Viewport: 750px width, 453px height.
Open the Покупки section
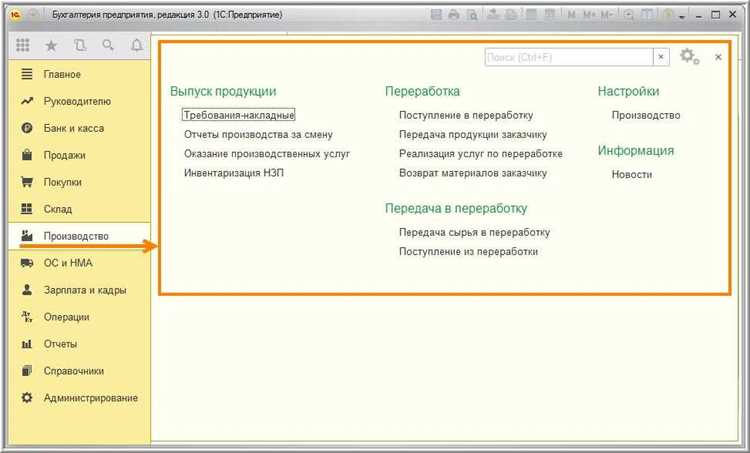click(79, 182)
